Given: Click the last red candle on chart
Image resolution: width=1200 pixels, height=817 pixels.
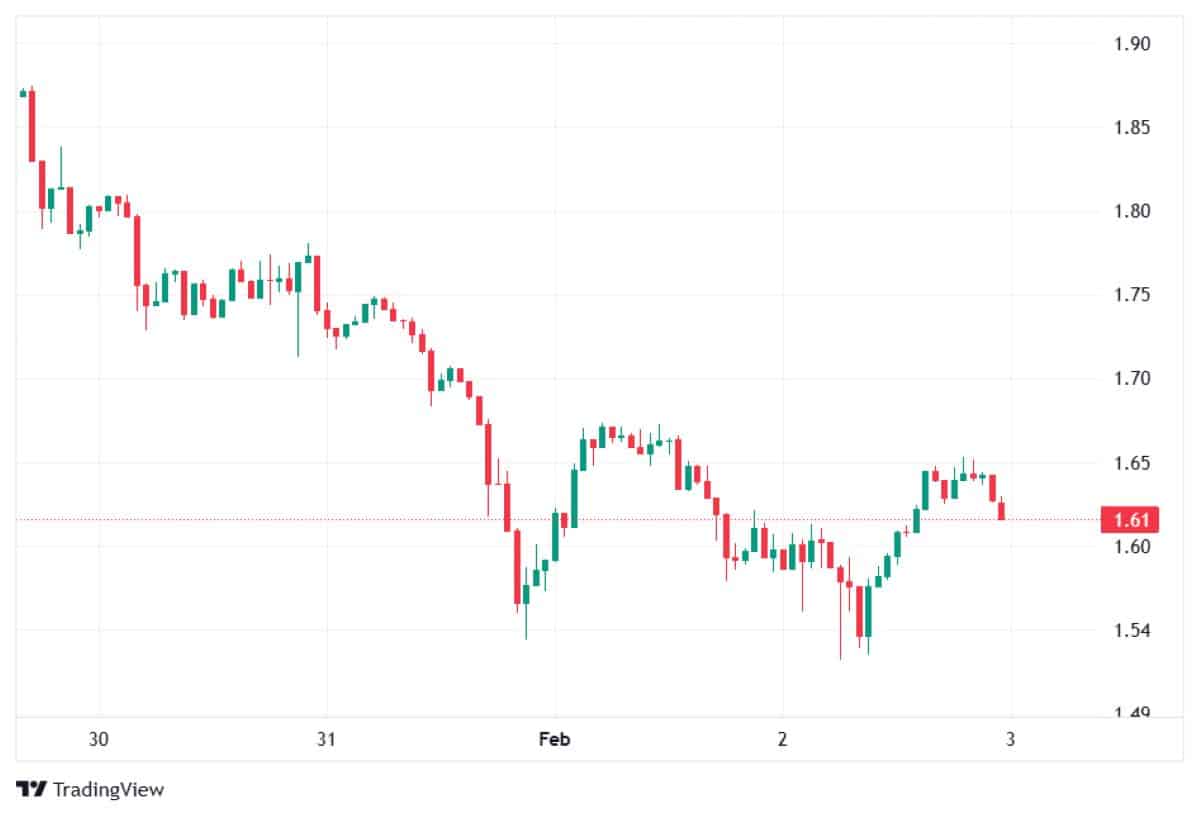Looking at the screenshot, I should click(1002, 510).
